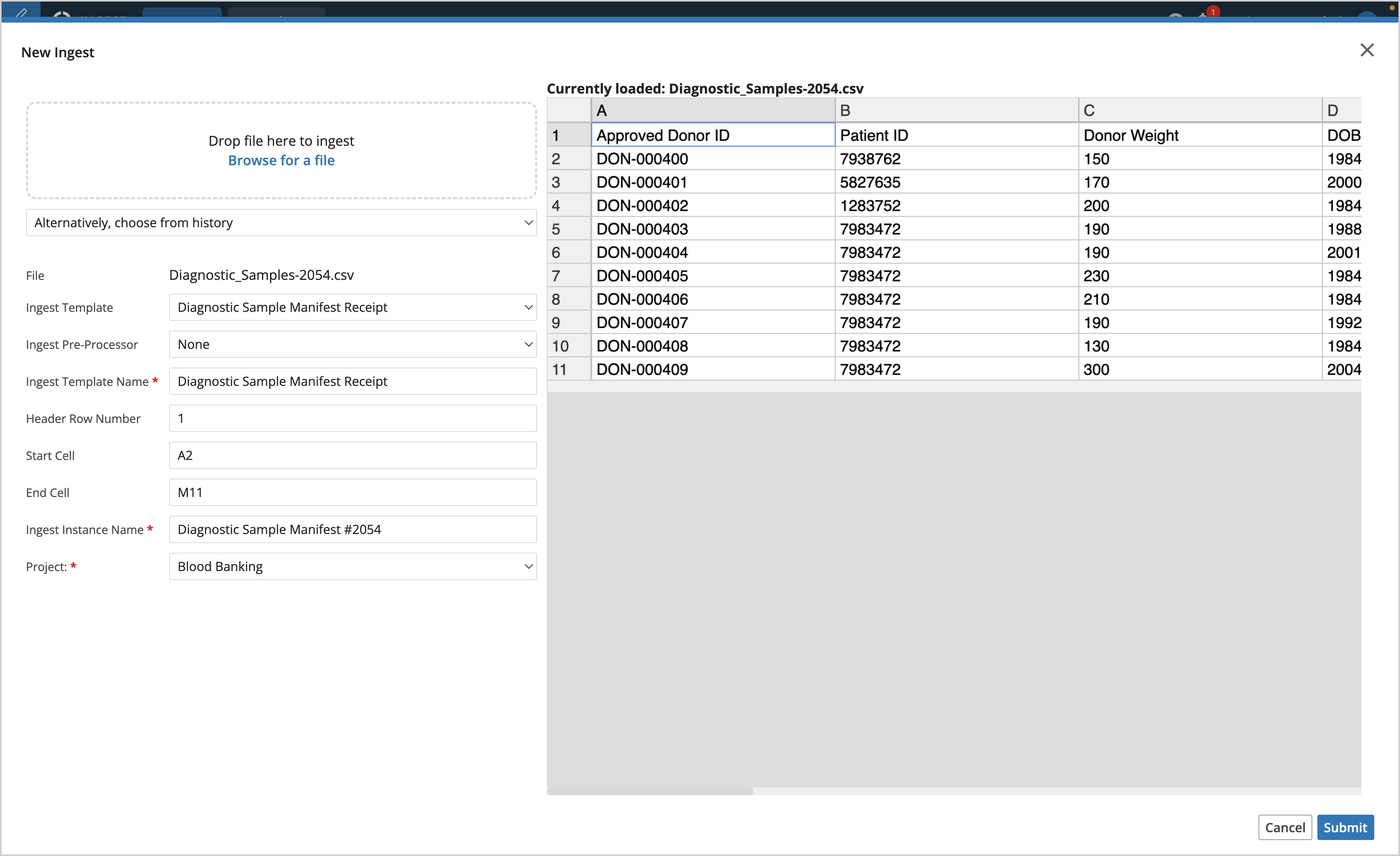Select Donor Weight cell 130
This screenshot has height=856, width=1400.
coord(1200,346)
